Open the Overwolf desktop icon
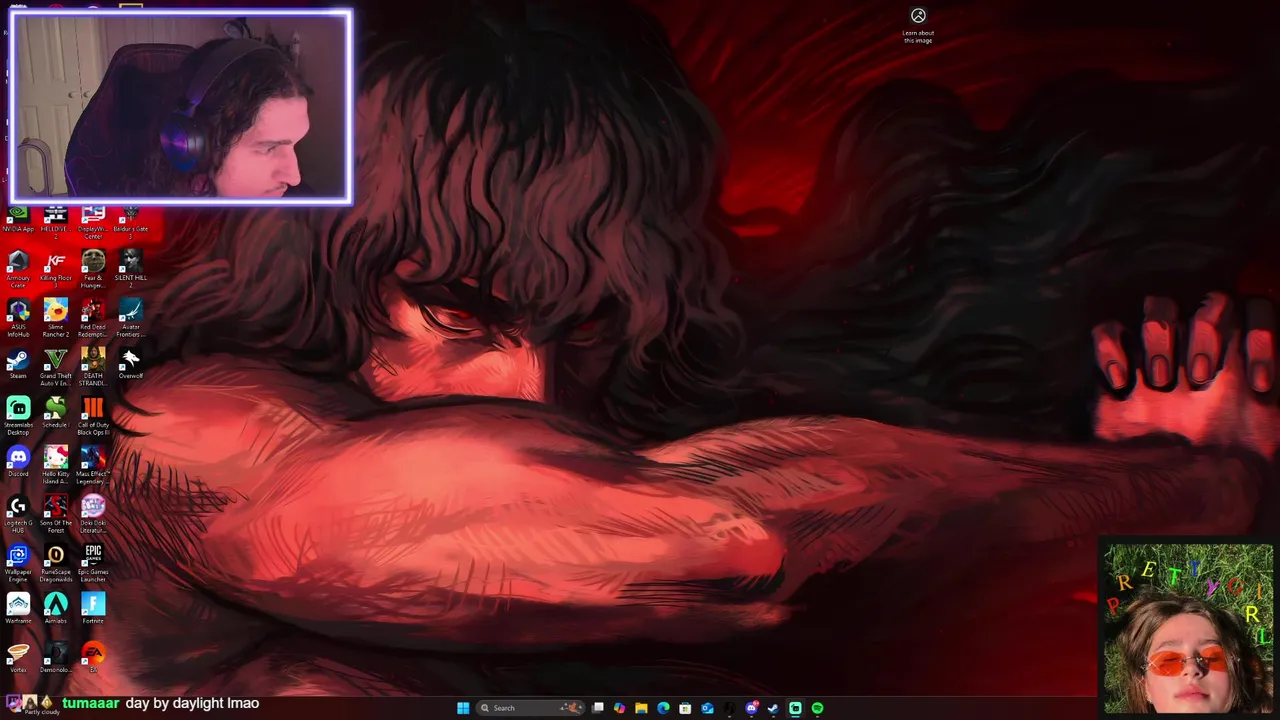 pyautogui.click(x=130, y=364)
